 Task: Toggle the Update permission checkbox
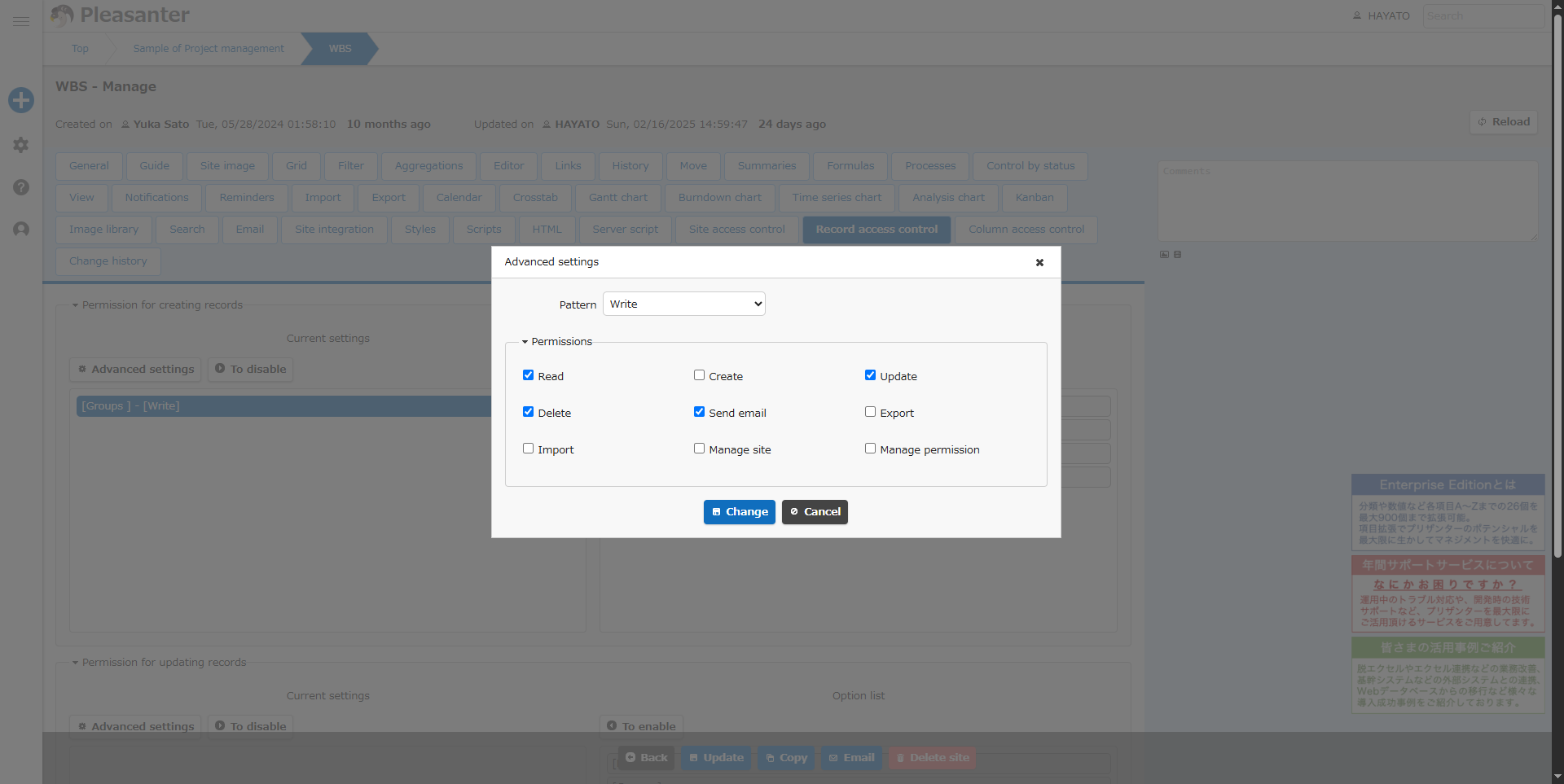point(870,375)
